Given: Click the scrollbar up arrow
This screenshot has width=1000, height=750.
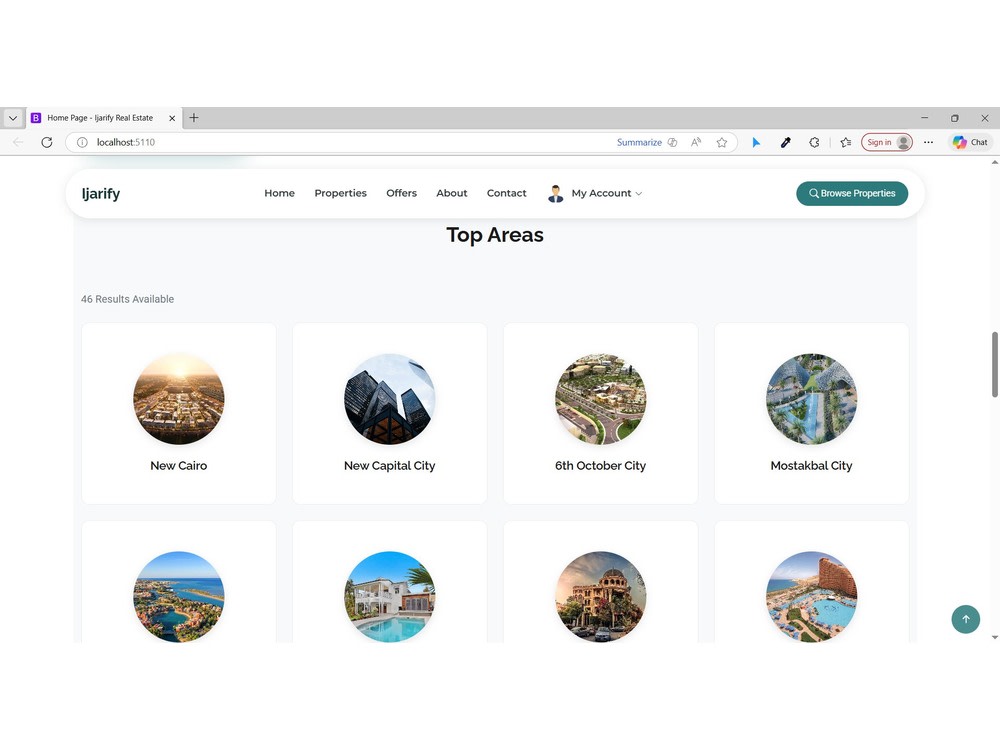Looking at the screenshot, I should click(994, 163).
